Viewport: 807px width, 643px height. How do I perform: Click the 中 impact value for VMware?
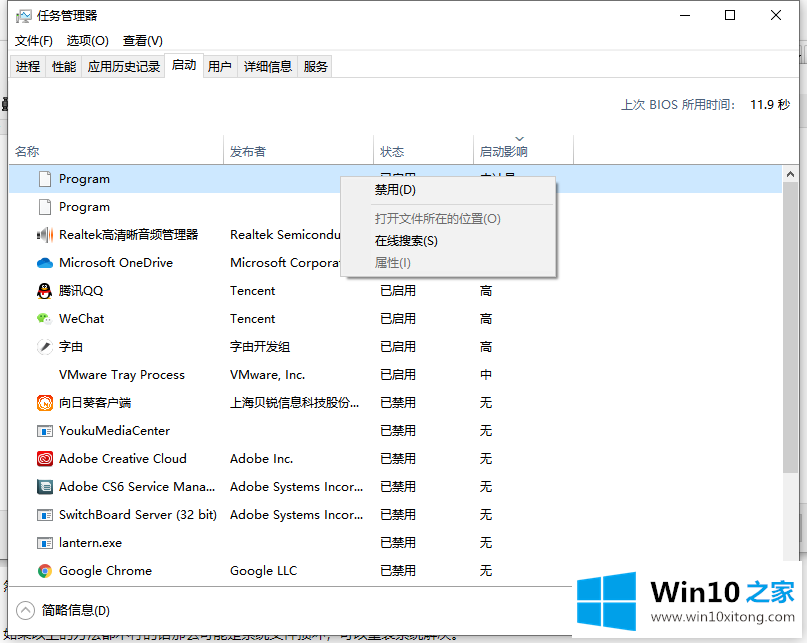tap(486, 375)
